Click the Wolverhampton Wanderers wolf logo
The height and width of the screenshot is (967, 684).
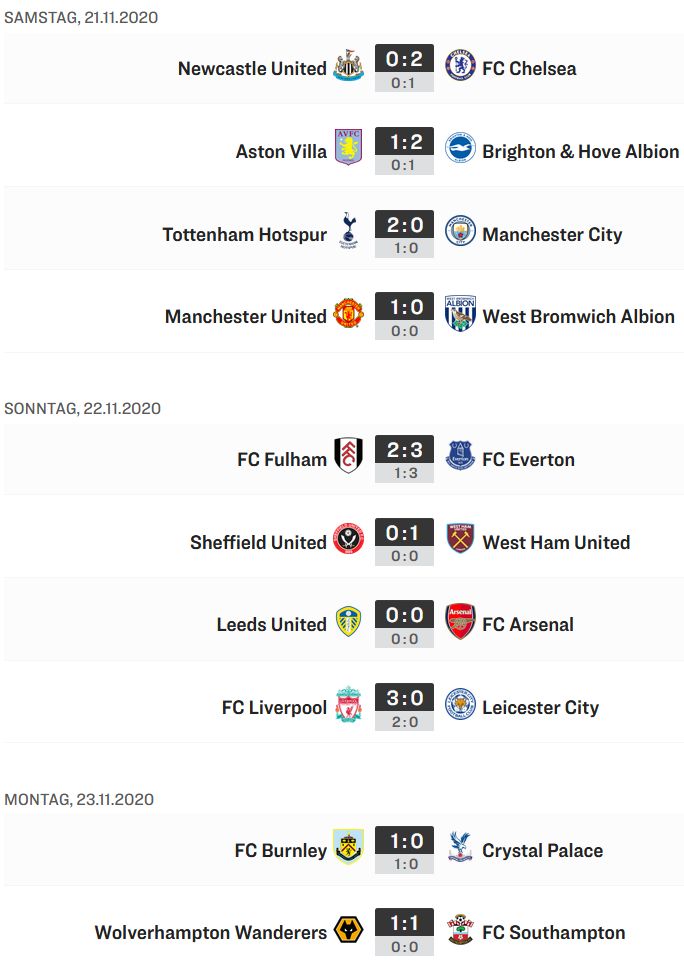pyautogui.click(x=348, y=929)
